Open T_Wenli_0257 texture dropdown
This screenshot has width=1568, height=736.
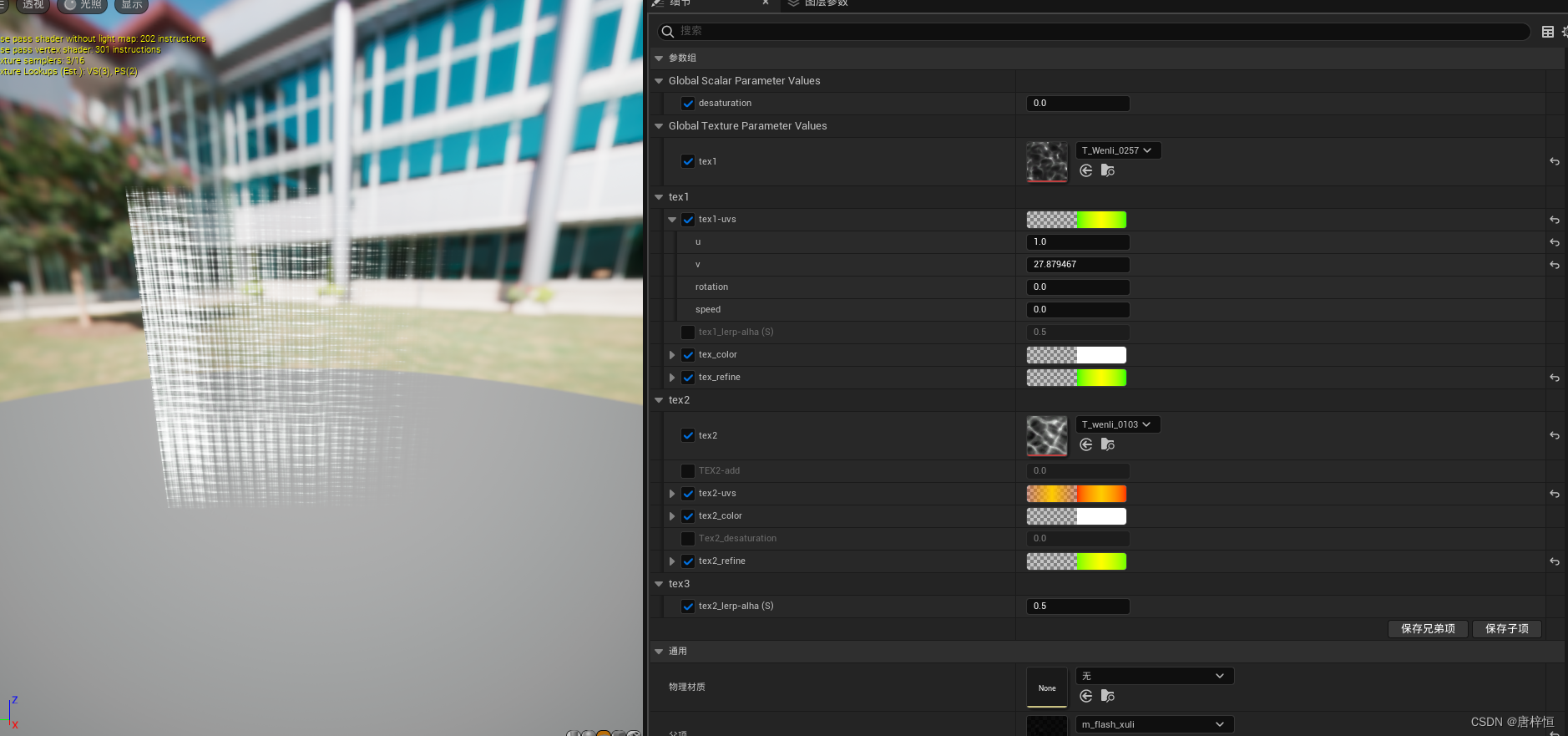pos(1118,150)
